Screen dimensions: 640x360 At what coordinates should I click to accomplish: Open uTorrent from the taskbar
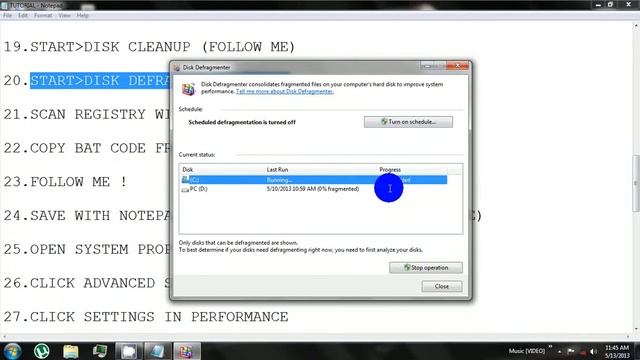pyautogui.click(x=42, y=351)
